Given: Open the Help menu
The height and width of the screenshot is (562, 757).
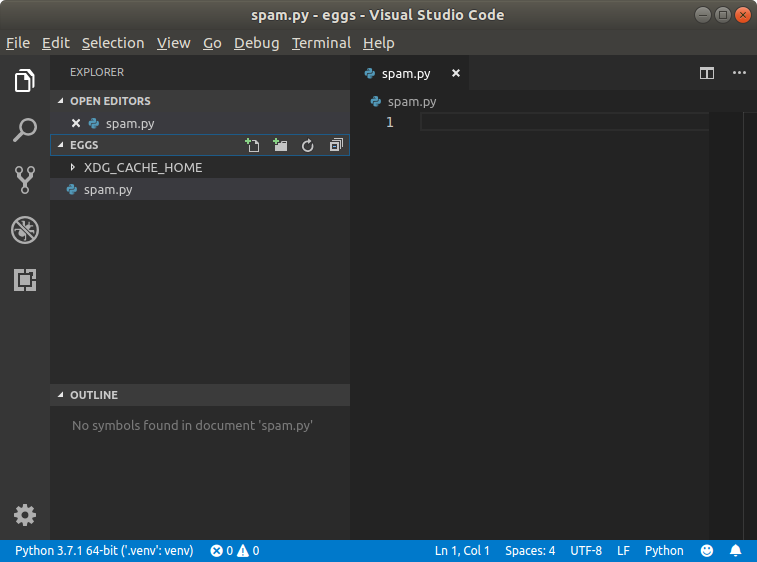Looking at the screenshot, I should (378, 43).
